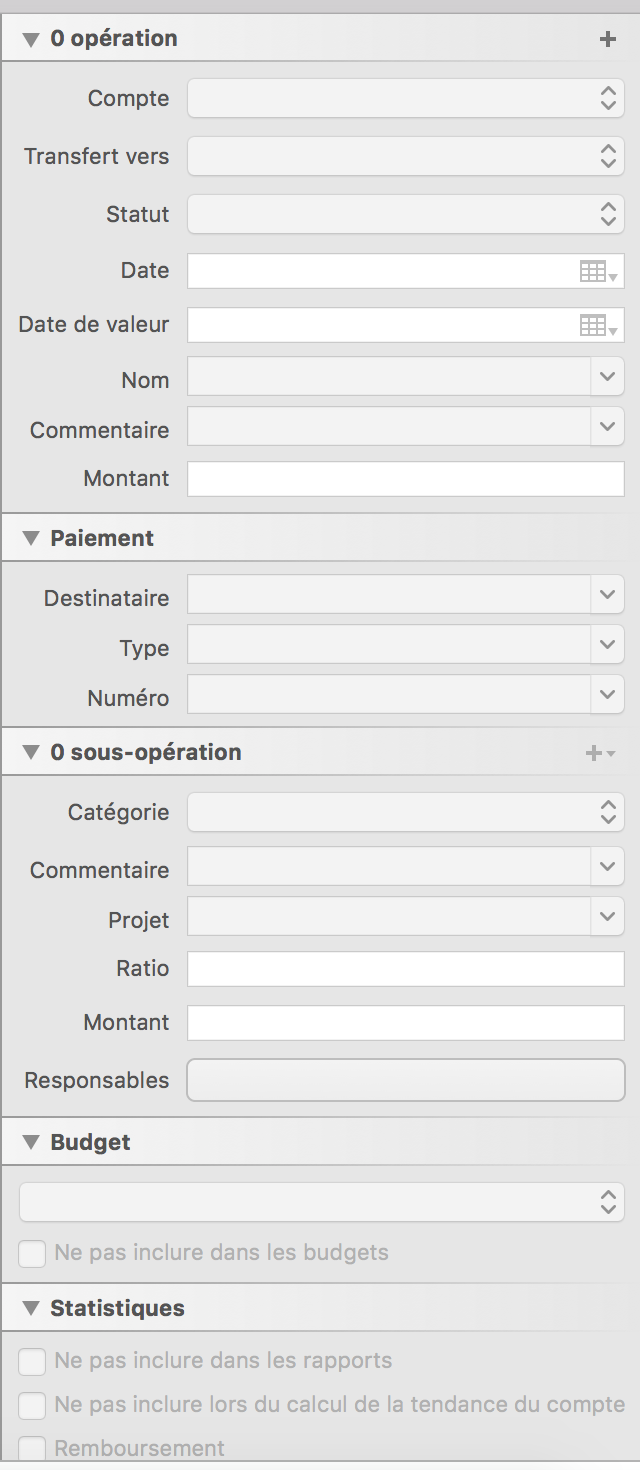
Task: Collapse the 0 opération section triangle
Action: point(31,39)
